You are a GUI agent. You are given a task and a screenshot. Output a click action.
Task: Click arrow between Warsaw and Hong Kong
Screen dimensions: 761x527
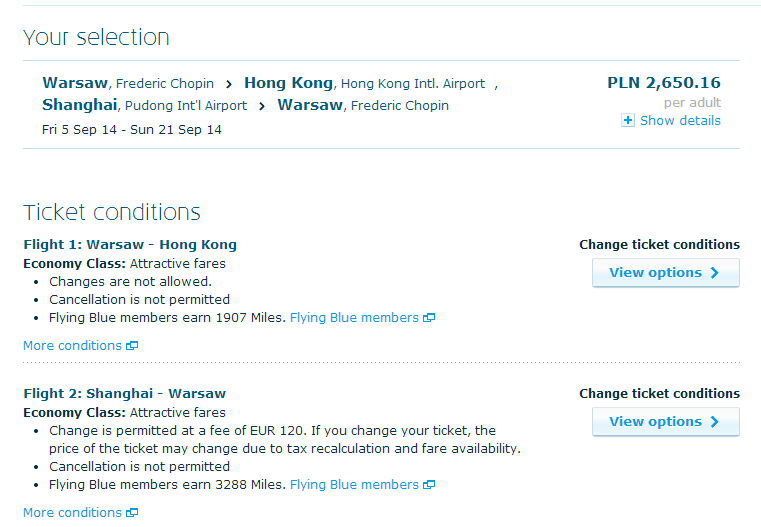(229, 84)
